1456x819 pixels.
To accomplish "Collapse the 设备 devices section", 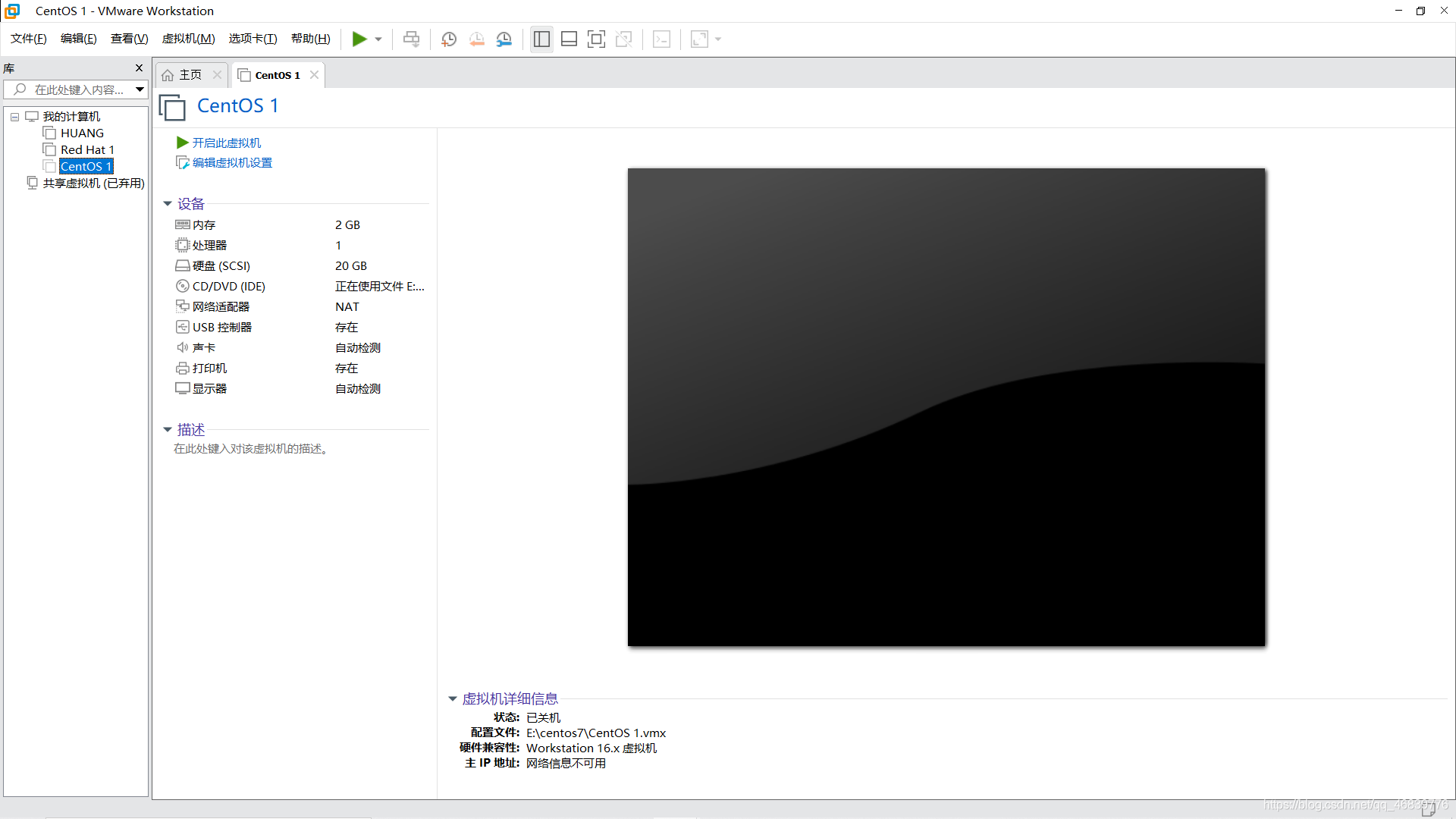I will coord(168,204).
